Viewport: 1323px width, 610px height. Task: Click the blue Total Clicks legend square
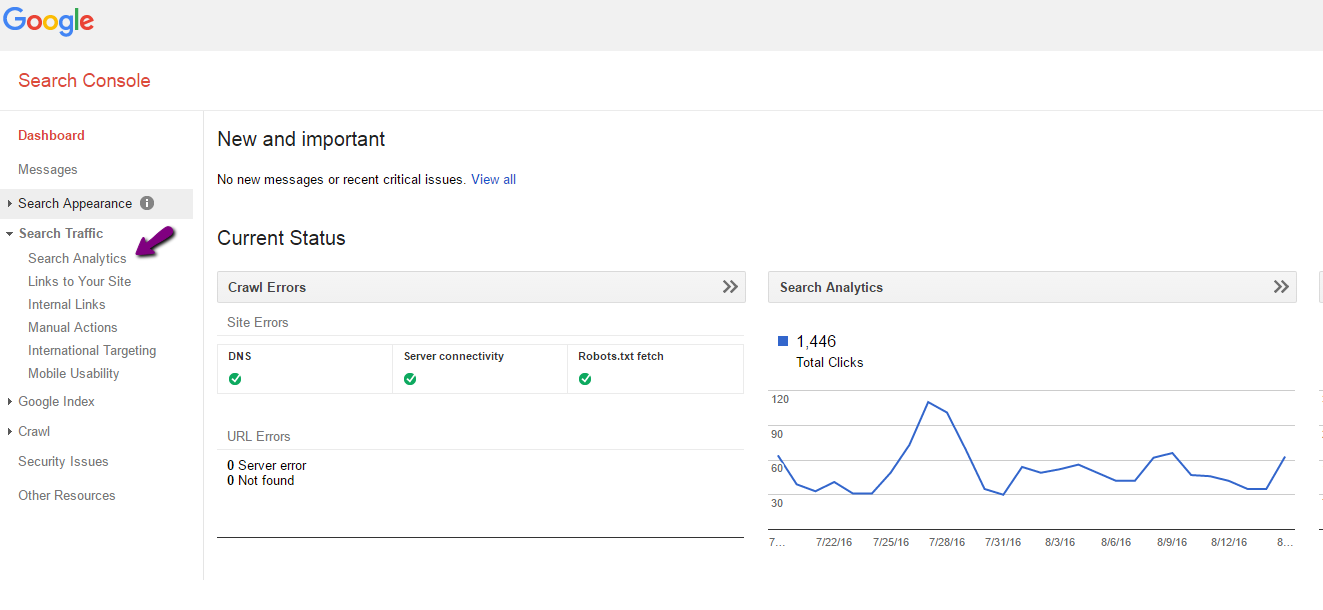[783, 341]
